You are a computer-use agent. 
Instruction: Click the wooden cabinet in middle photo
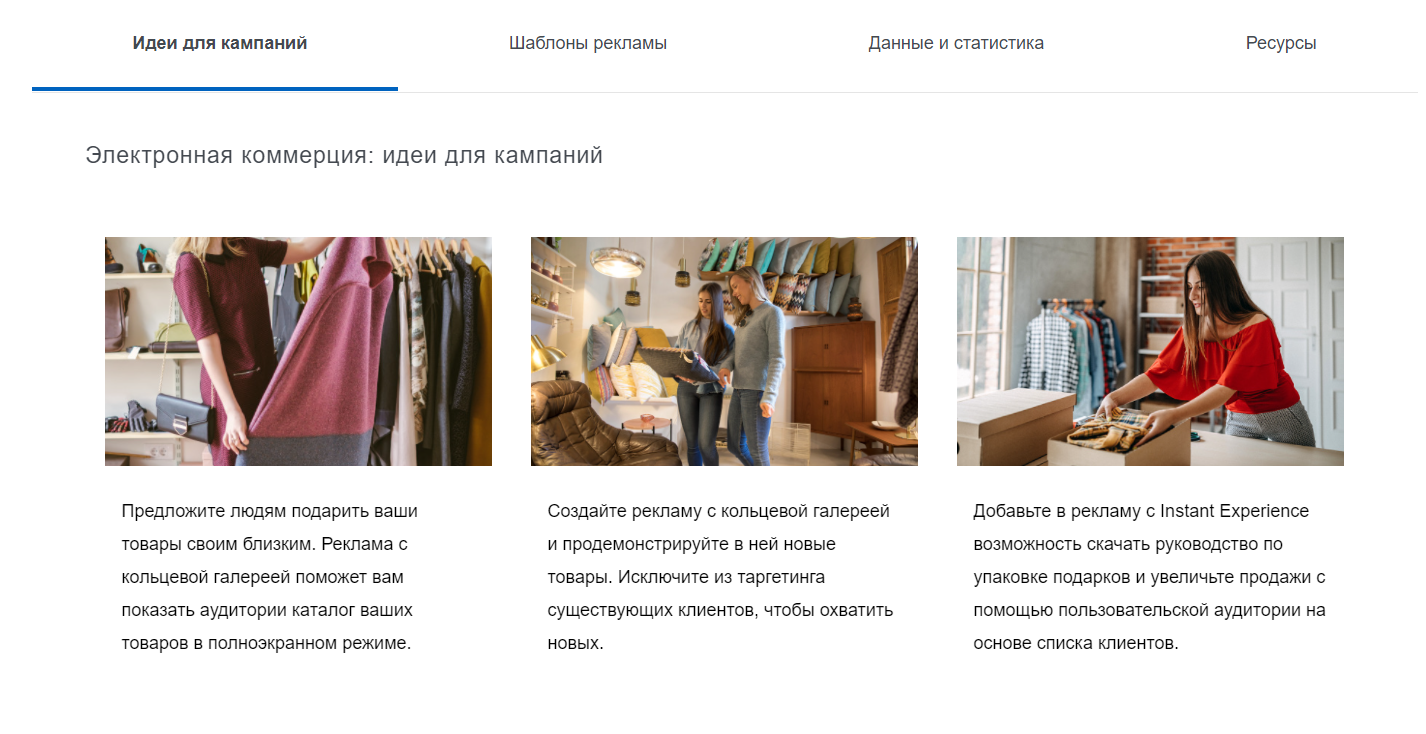point(832,370)
